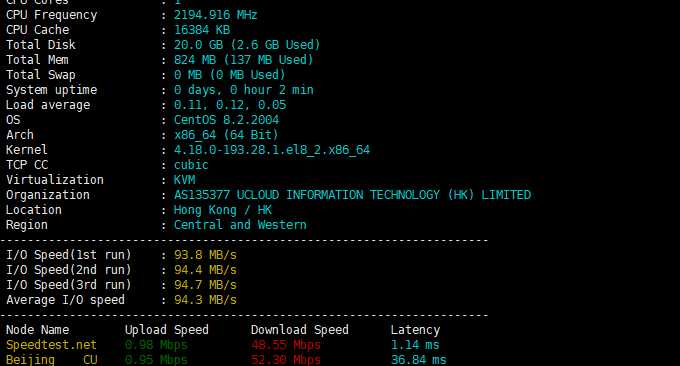Select the TCP CC value cubic
680x366 pixels.
coord(191,165)
